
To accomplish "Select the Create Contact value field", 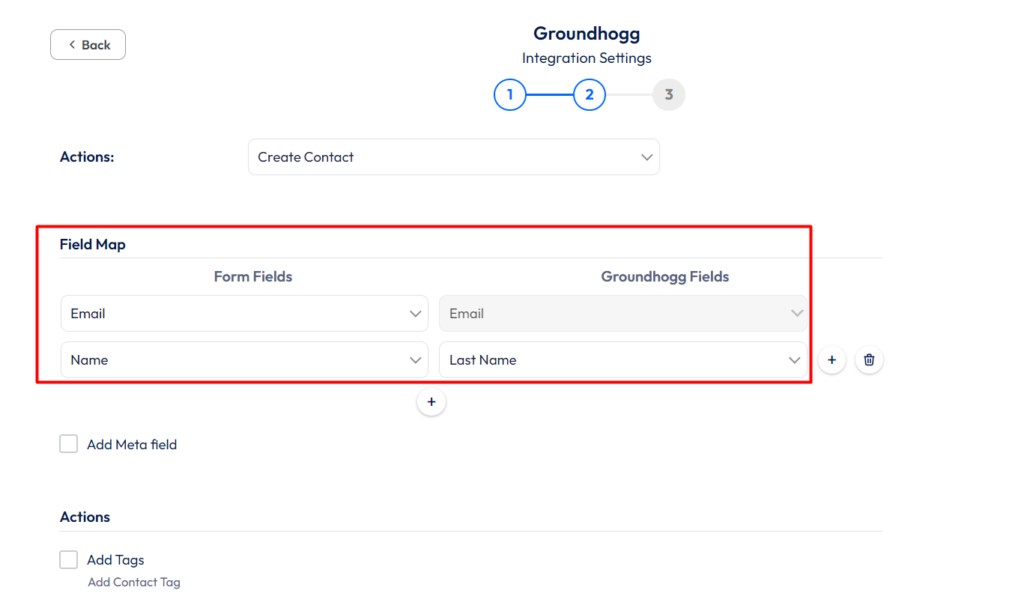I will click(453, 157).
